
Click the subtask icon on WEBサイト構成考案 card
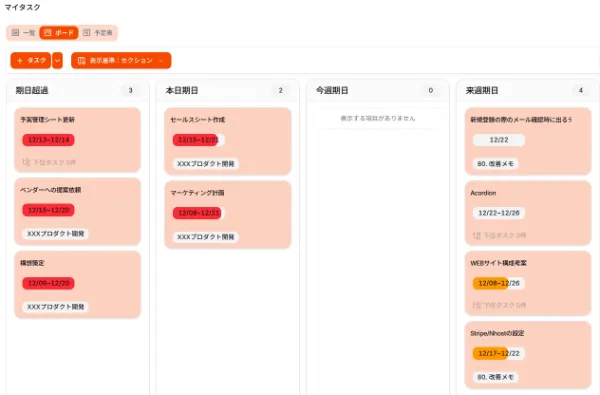476,305
